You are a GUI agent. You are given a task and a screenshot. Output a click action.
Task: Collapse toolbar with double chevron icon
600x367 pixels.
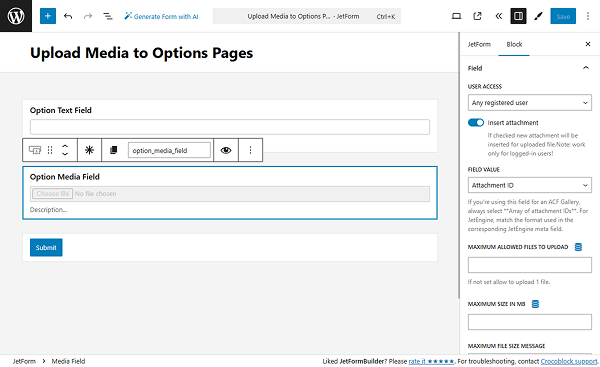point(498,16)
